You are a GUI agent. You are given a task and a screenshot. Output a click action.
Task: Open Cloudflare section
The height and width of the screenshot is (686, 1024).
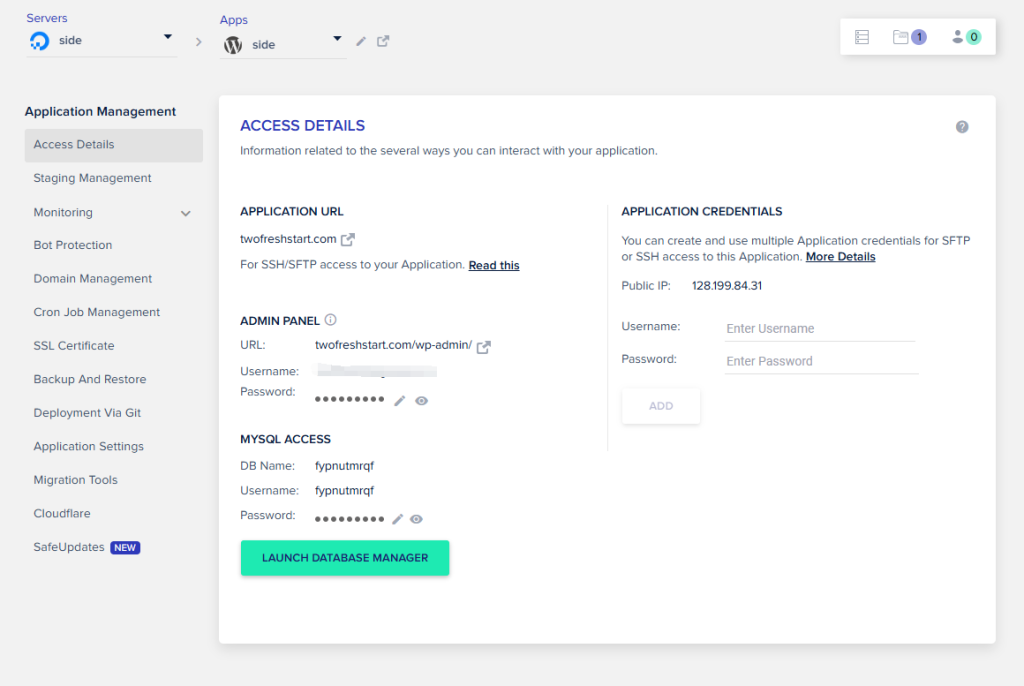click(62, 513)
